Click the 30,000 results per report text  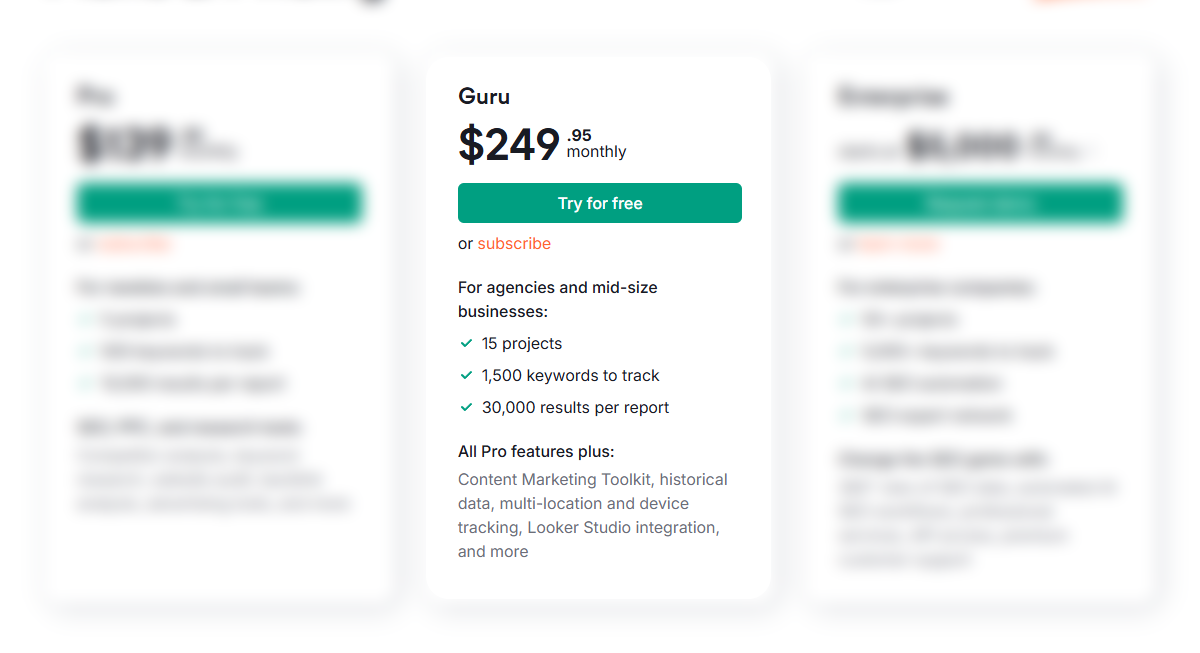(x=575, y=407)
